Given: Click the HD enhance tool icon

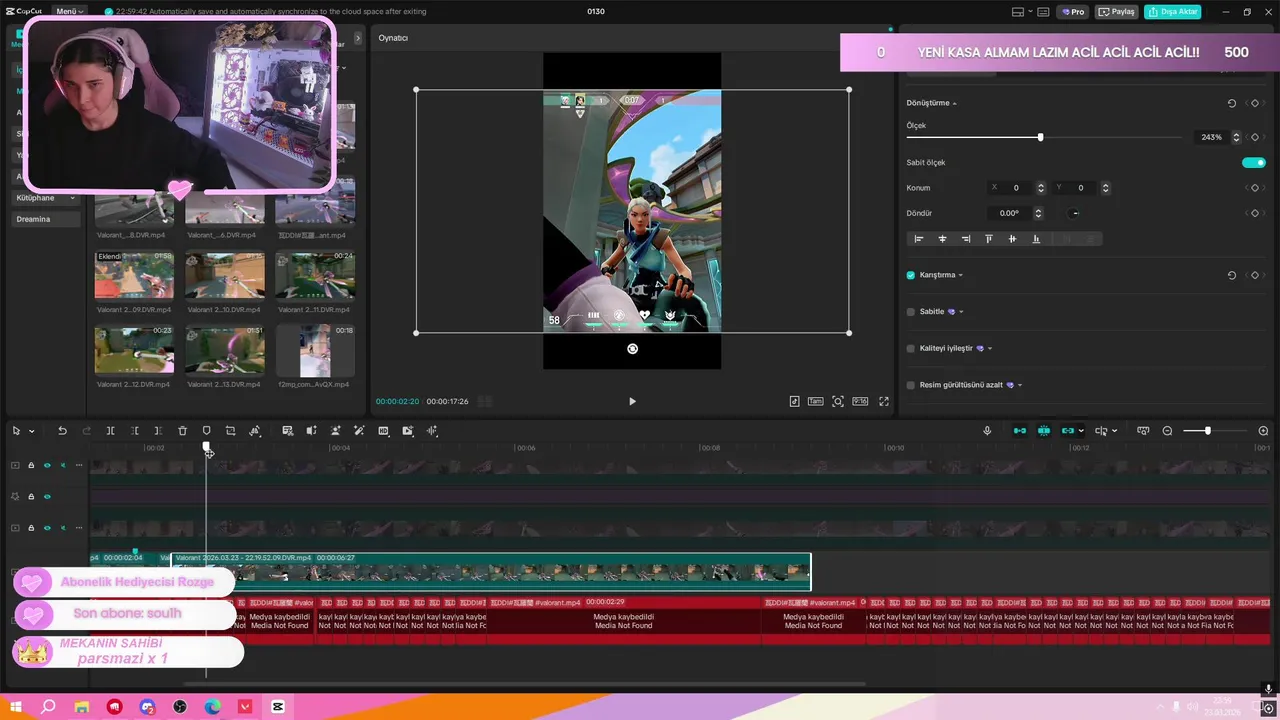Looking at the screenshot, I should (x=383, y=431).
